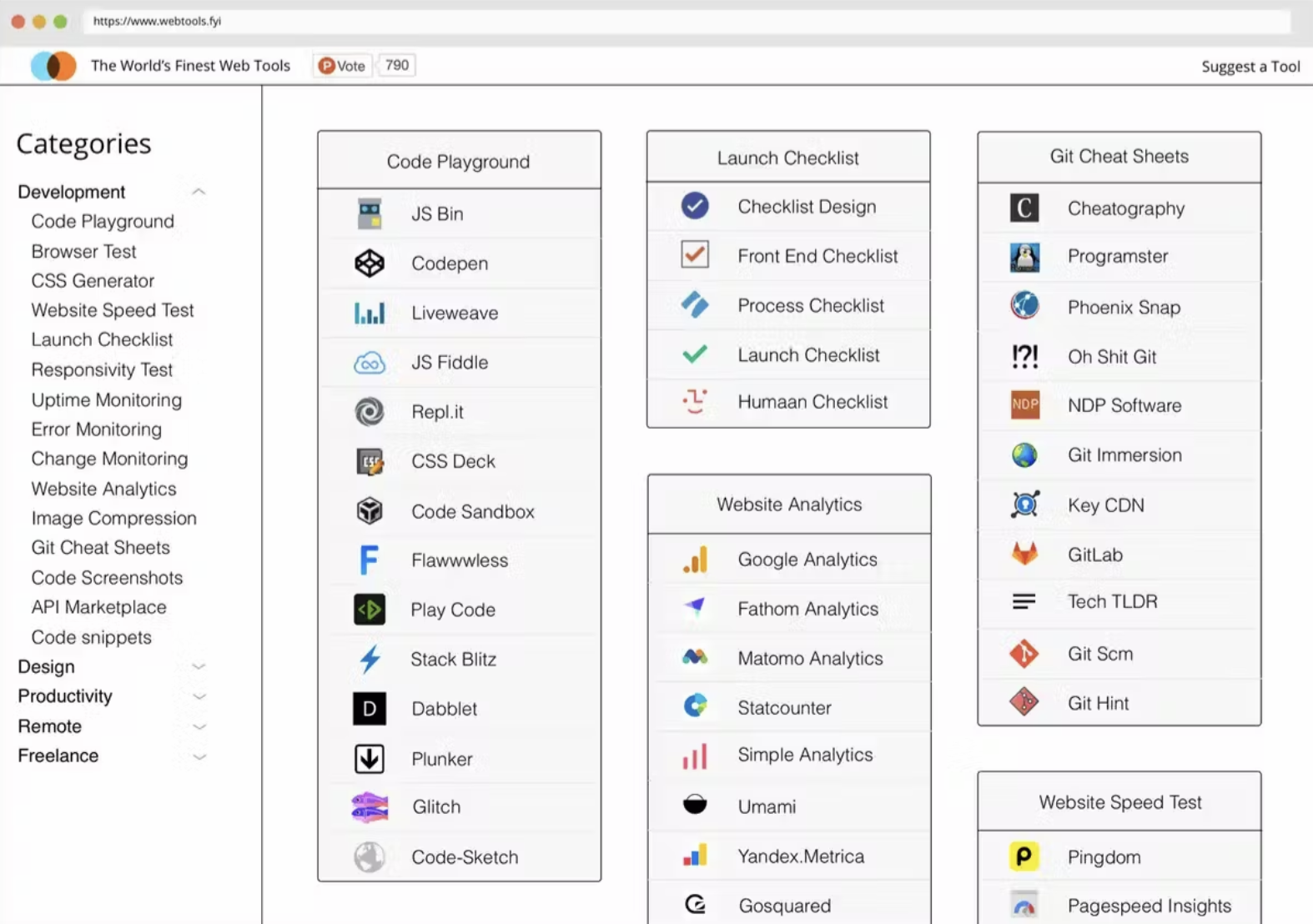Click the Flawwwless F icon
The image size is (1313, 924).
[x=369, y=560]
